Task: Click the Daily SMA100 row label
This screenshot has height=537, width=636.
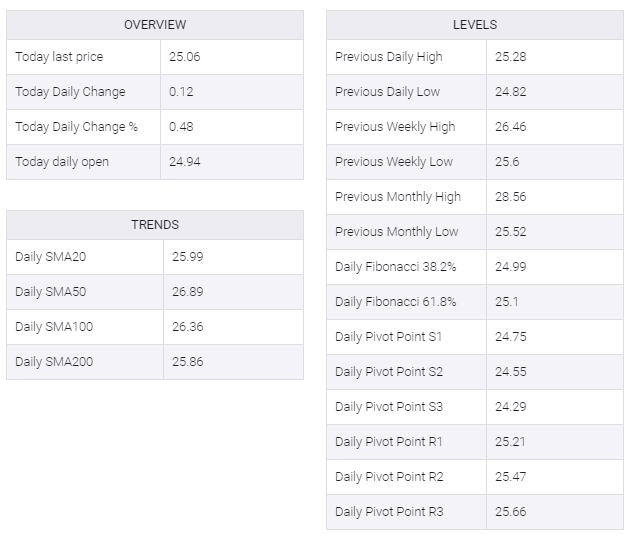Action: pos(54,327)
